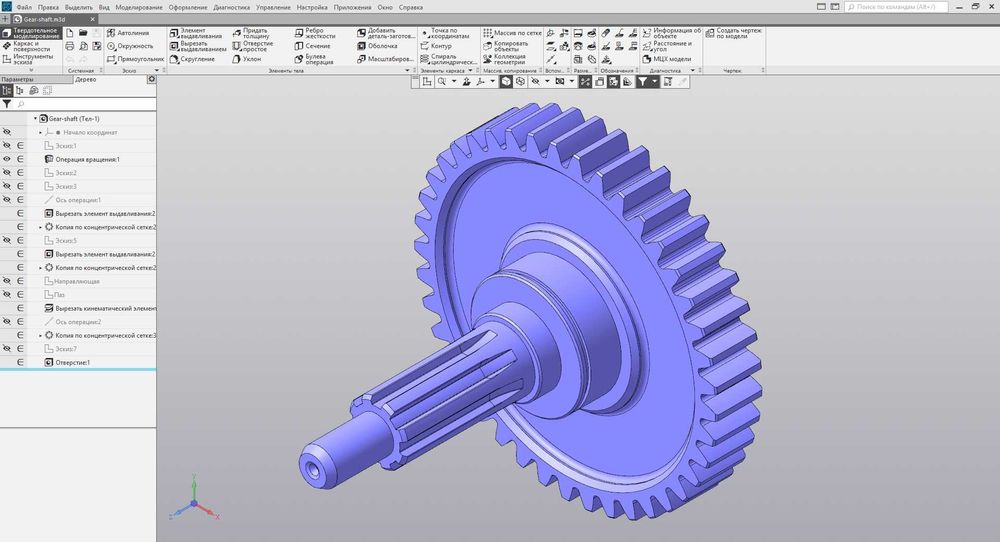Toggle visibility of Эскиз:2

coord(7,173)
